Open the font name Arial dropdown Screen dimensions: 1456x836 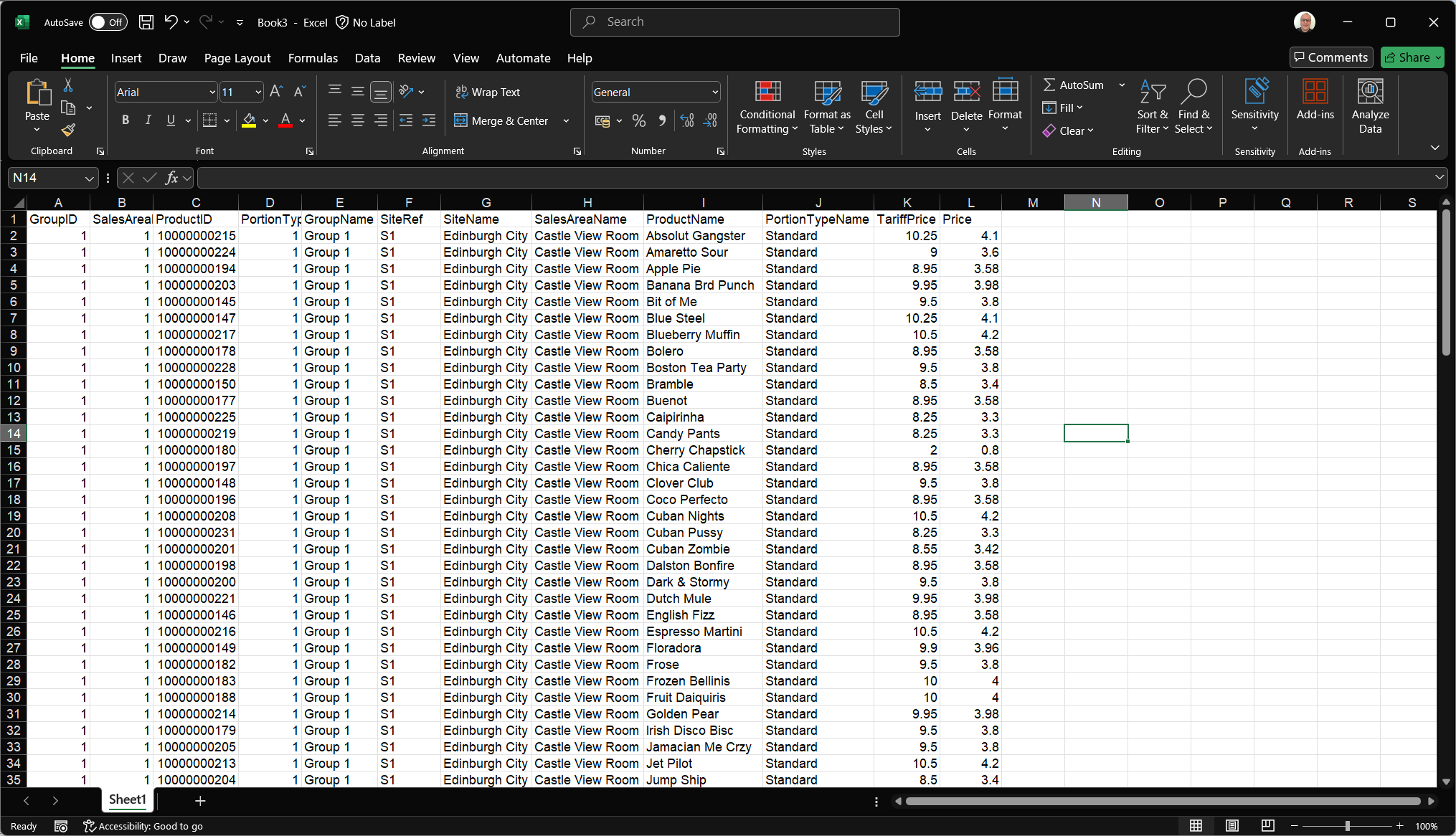coord(212,92)
